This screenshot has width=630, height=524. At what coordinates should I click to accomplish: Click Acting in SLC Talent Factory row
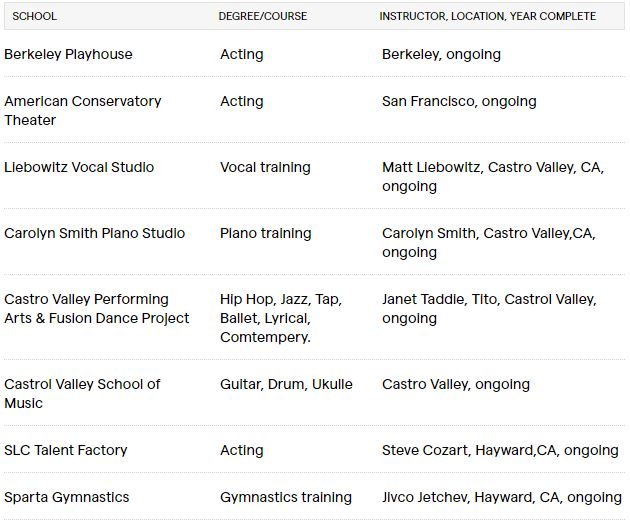click(x=241, y=450)
